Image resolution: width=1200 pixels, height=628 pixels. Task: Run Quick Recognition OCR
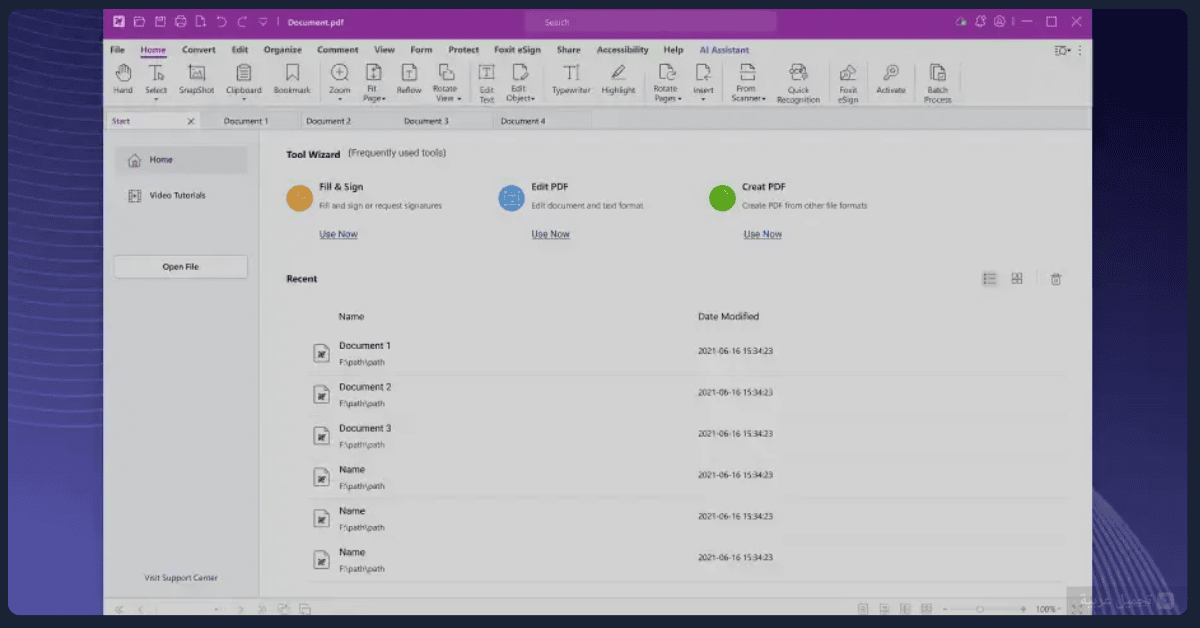pos(798,84)
